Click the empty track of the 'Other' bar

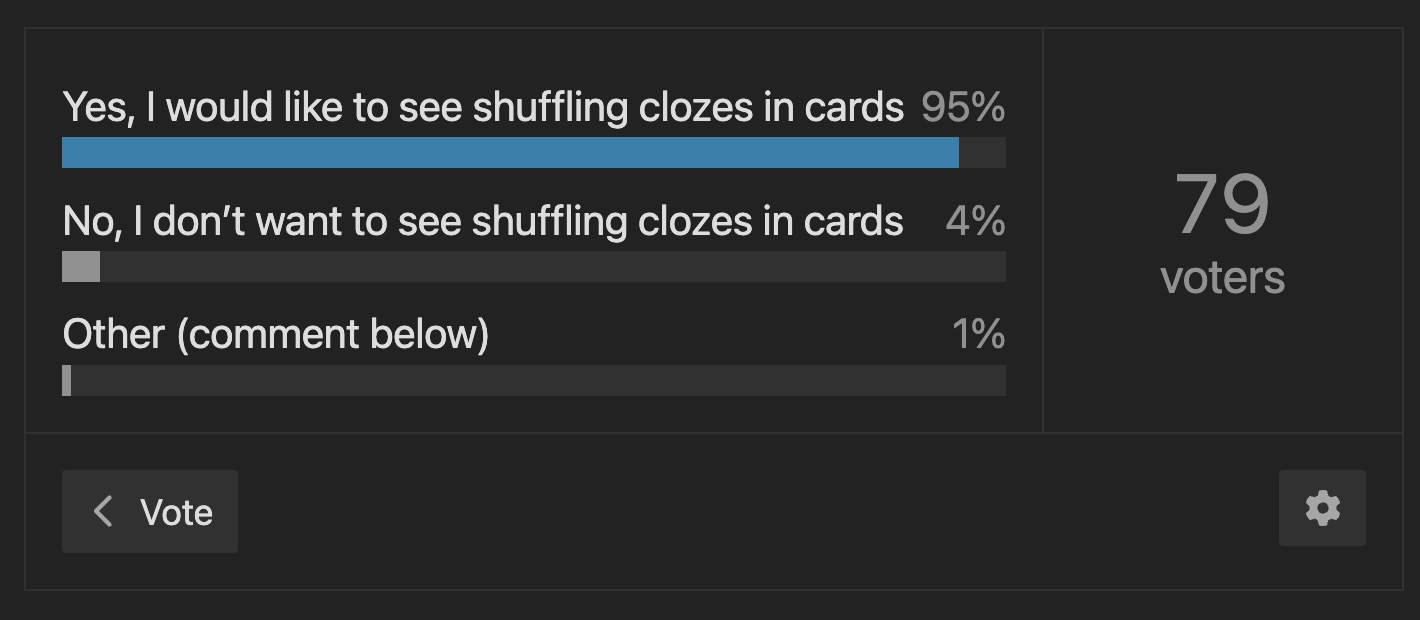coord(538,380)
